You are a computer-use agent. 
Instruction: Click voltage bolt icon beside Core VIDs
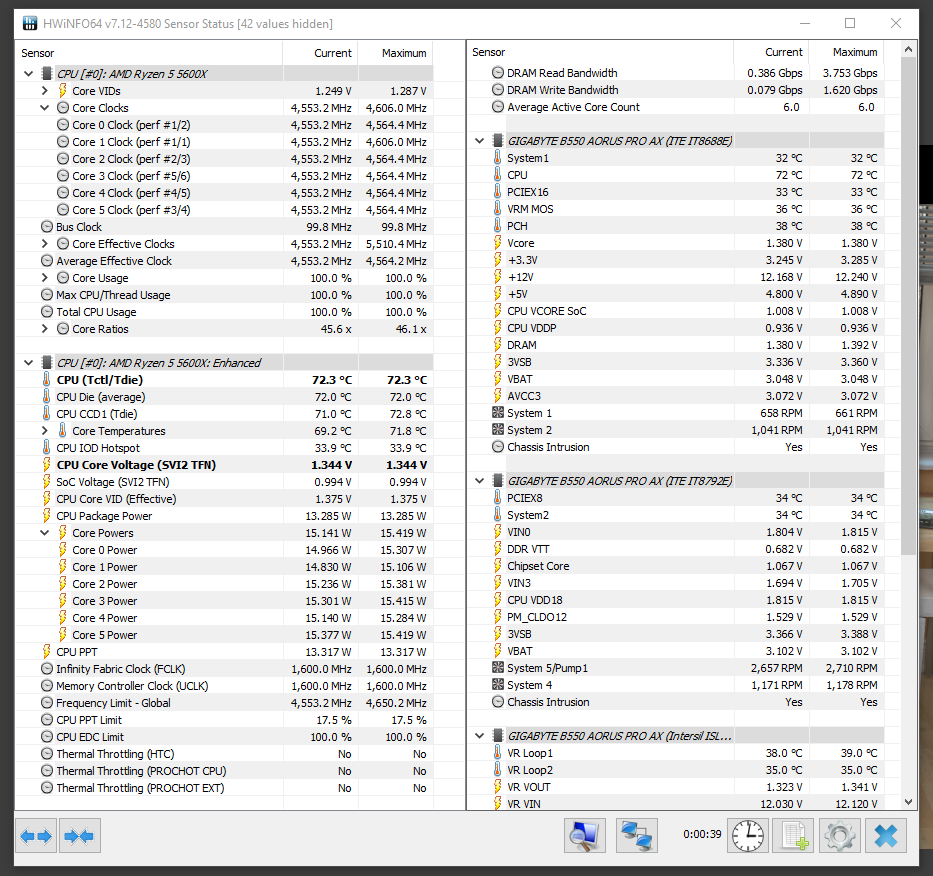62,90
